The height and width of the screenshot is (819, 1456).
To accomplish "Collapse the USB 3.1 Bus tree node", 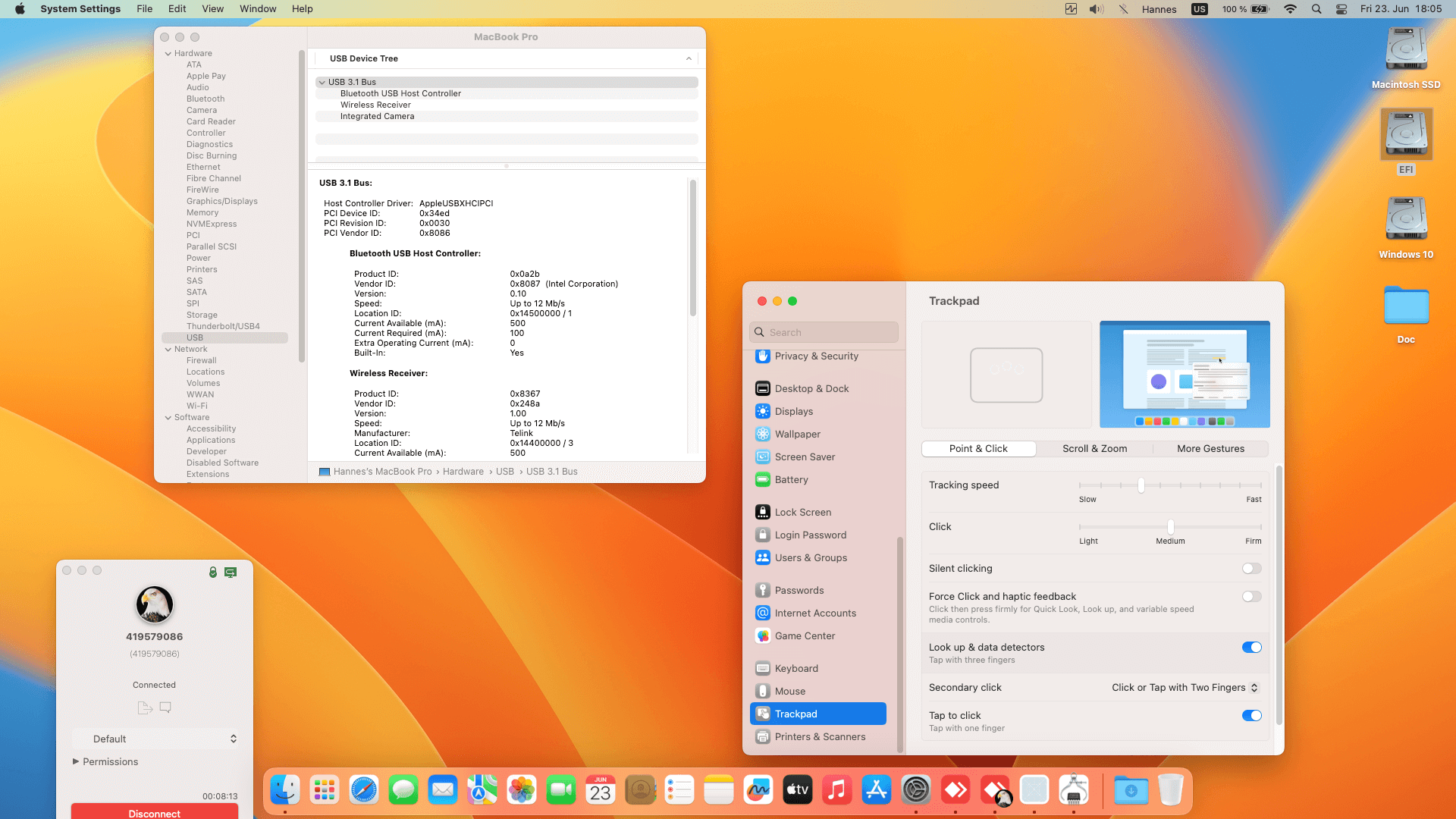I will (x=322, y=82).
